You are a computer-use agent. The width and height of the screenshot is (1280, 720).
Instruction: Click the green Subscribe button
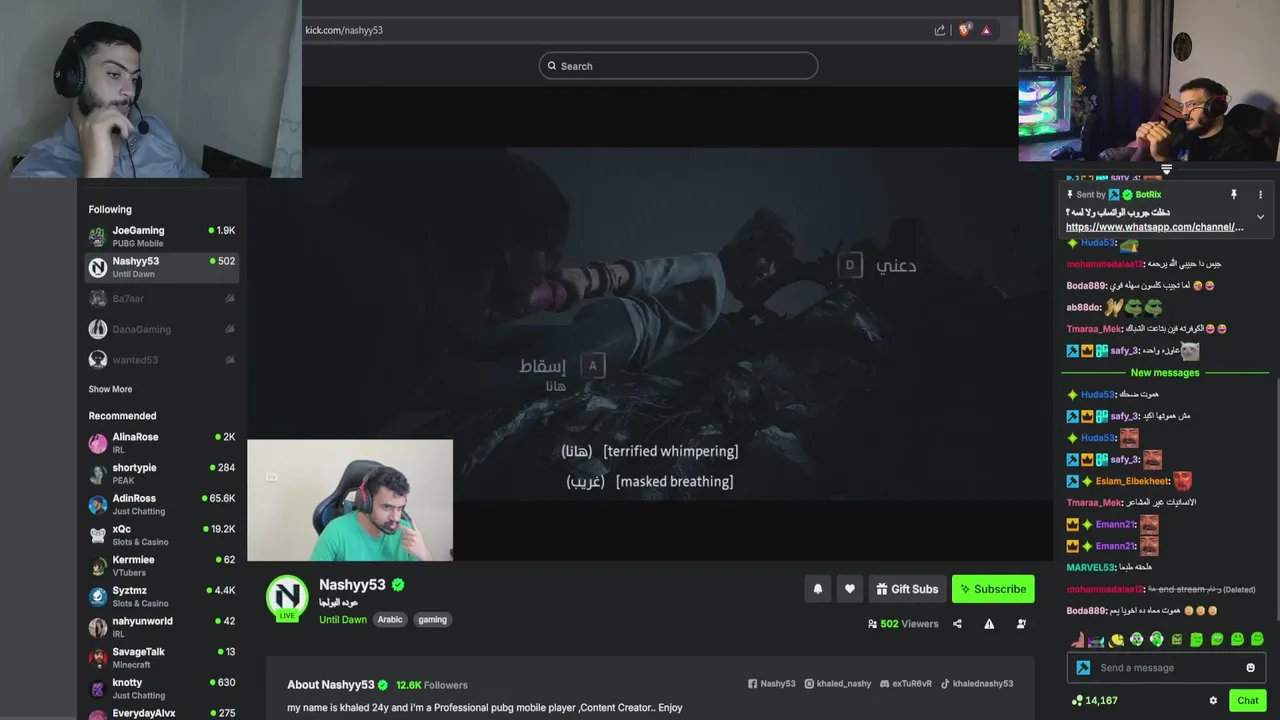pos(993,589)
